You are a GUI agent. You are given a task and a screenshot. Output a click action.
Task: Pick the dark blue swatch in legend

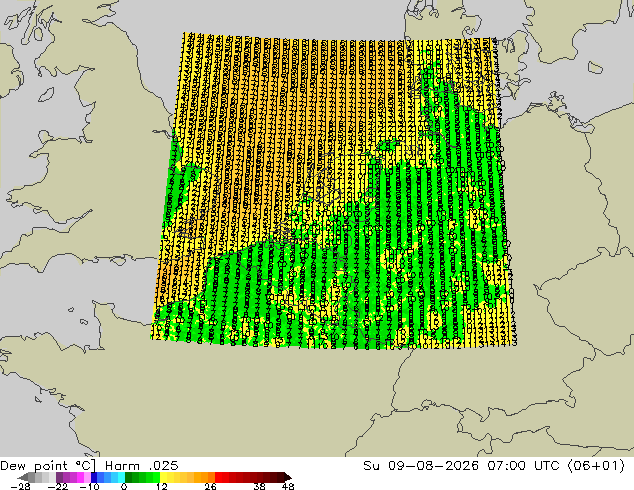click(94, 477)
